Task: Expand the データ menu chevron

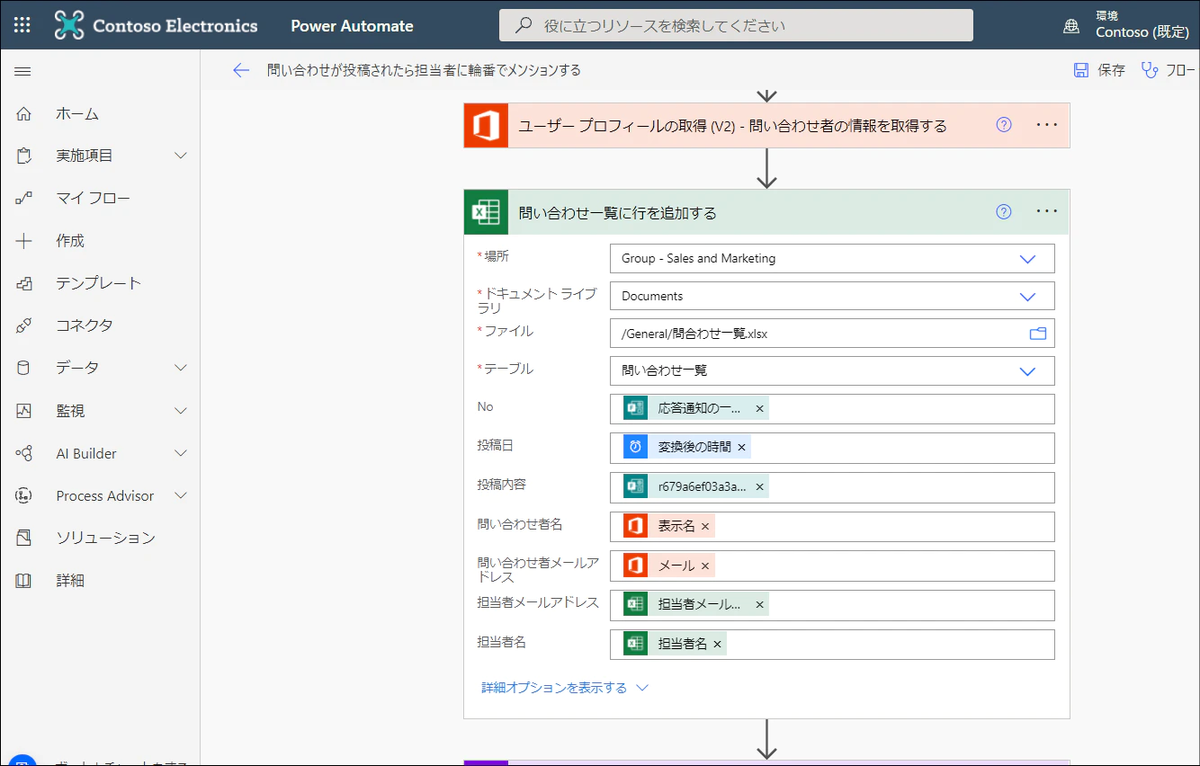Action: click(181, 368)
